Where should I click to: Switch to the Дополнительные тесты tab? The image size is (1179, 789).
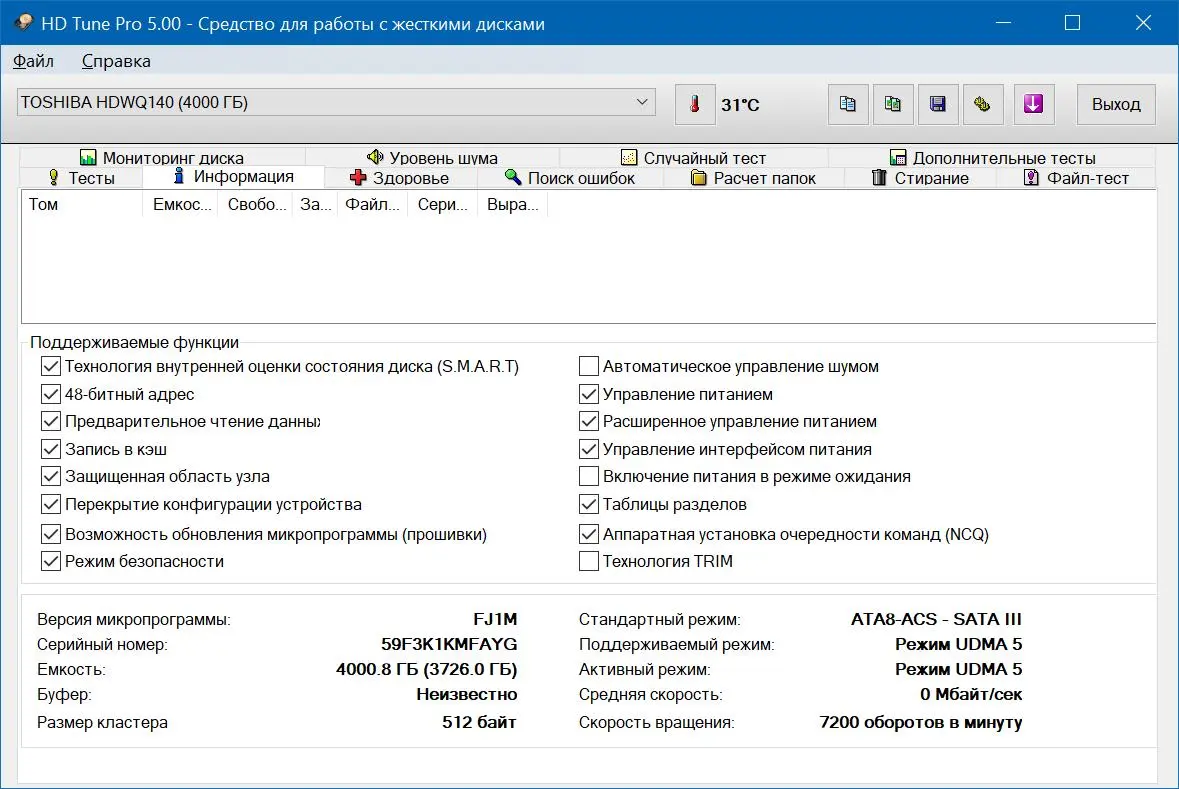pyautogui.click(x=993, y=157)
